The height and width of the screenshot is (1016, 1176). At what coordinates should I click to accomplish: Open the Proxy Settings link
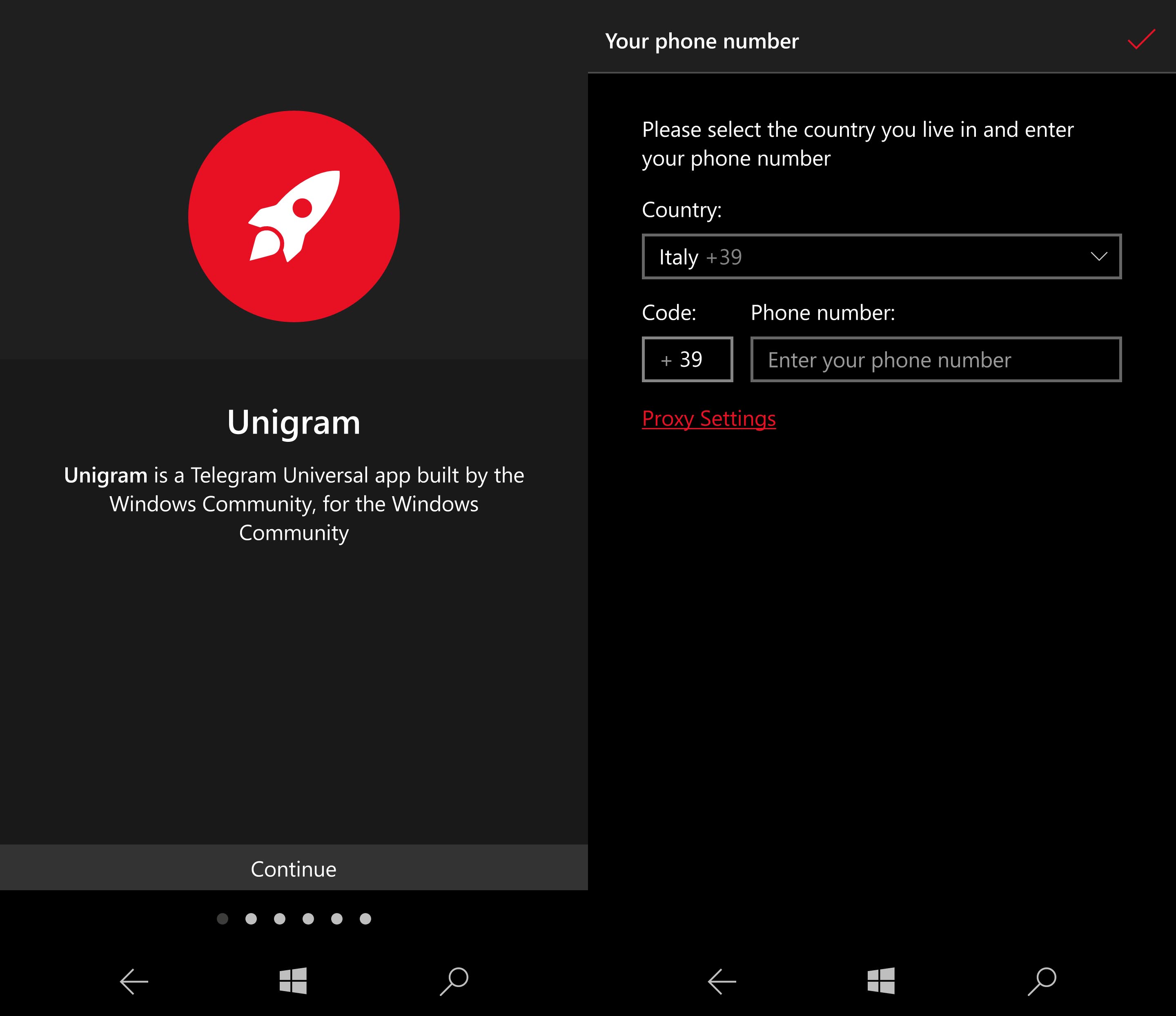709,419
